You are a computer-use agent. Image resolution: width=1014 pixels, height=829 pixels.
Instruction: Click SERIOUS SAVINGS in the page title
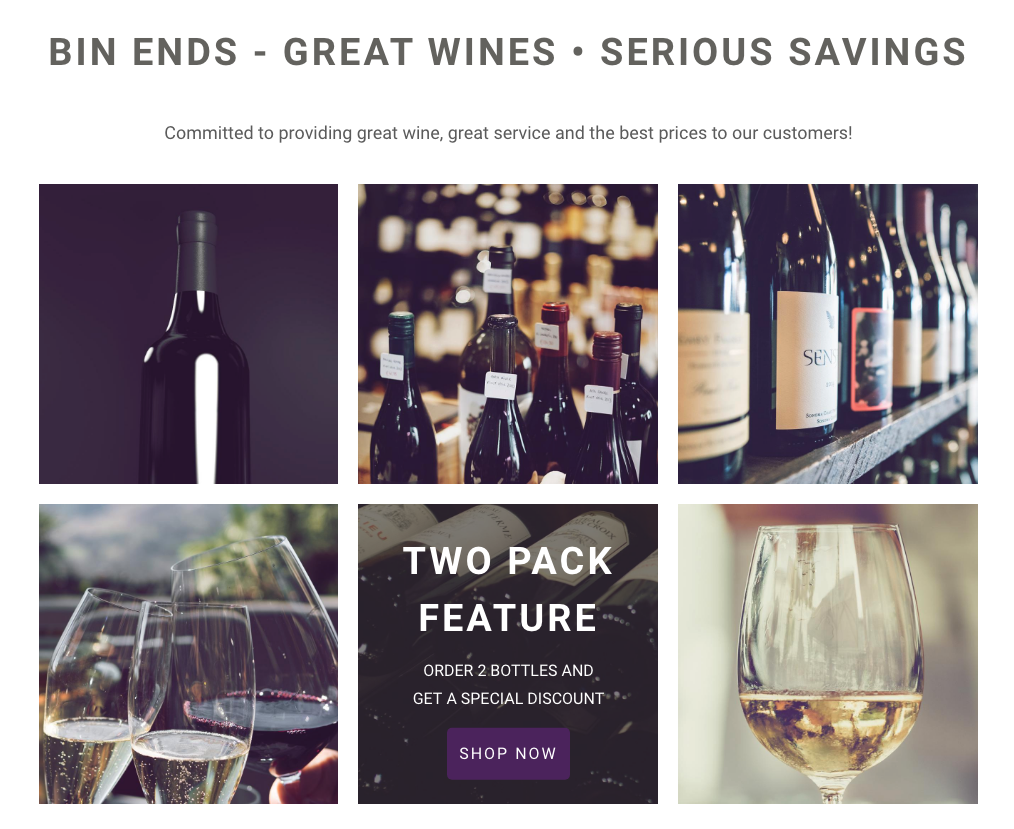tap(783, 52)
